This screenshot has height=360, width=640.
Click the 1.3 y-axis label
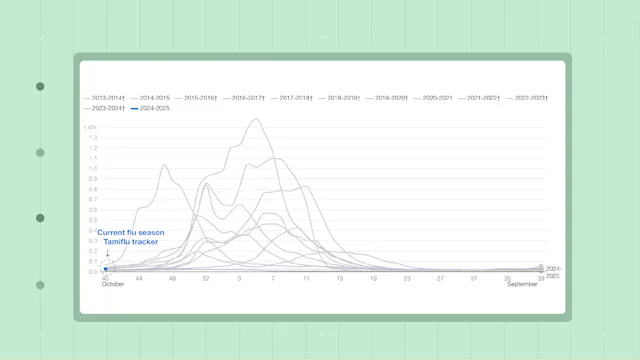(x=93, y=138)
